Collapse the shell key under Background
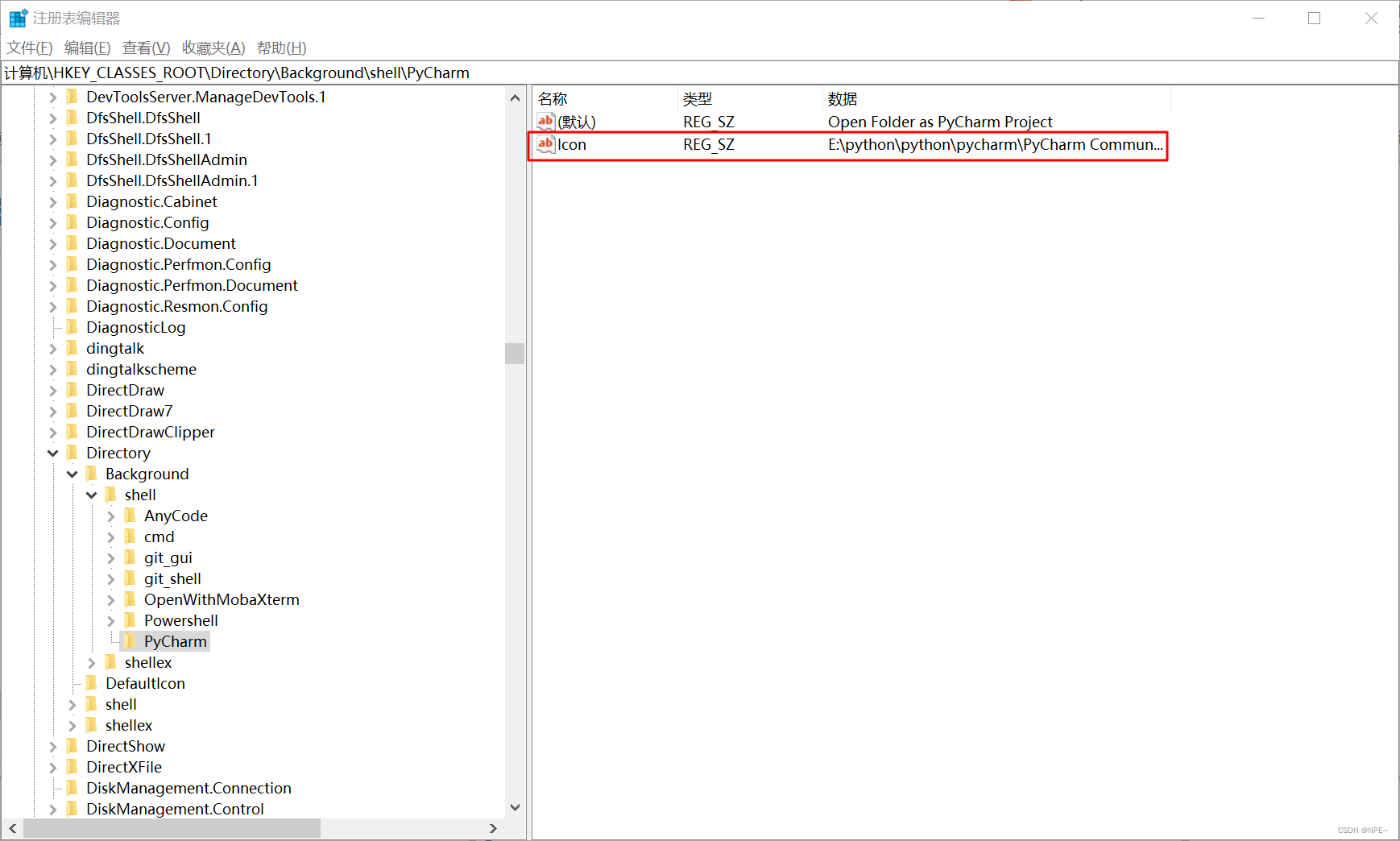 [92, 495]
